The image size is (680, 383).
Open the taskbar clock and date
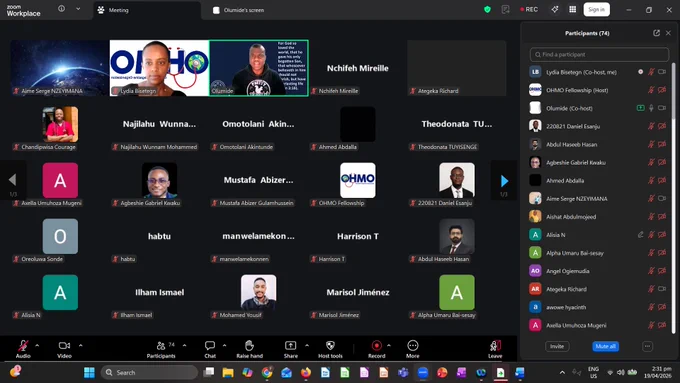(657, 373)
